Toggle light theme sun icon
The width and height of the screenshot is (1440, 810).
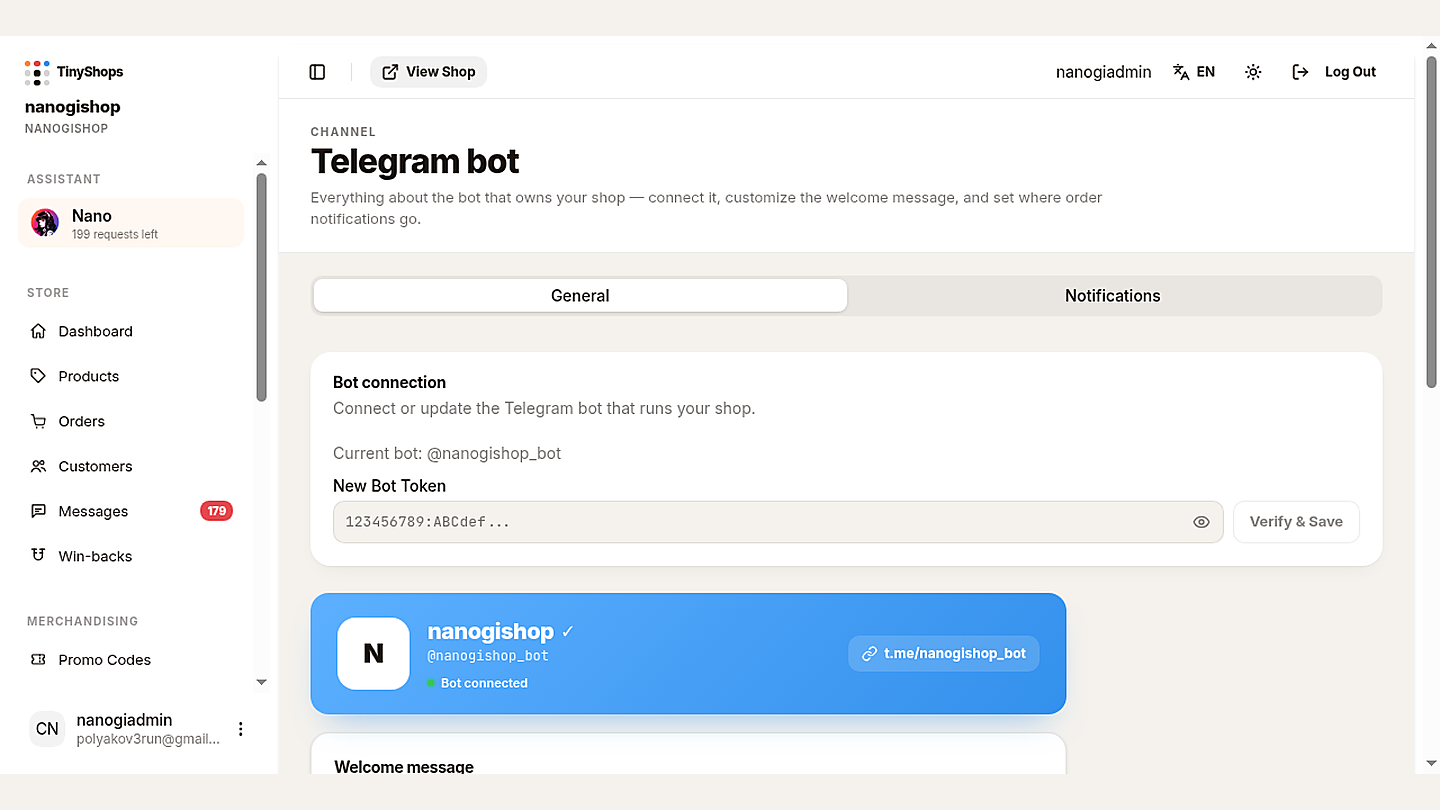[1253, 72]
